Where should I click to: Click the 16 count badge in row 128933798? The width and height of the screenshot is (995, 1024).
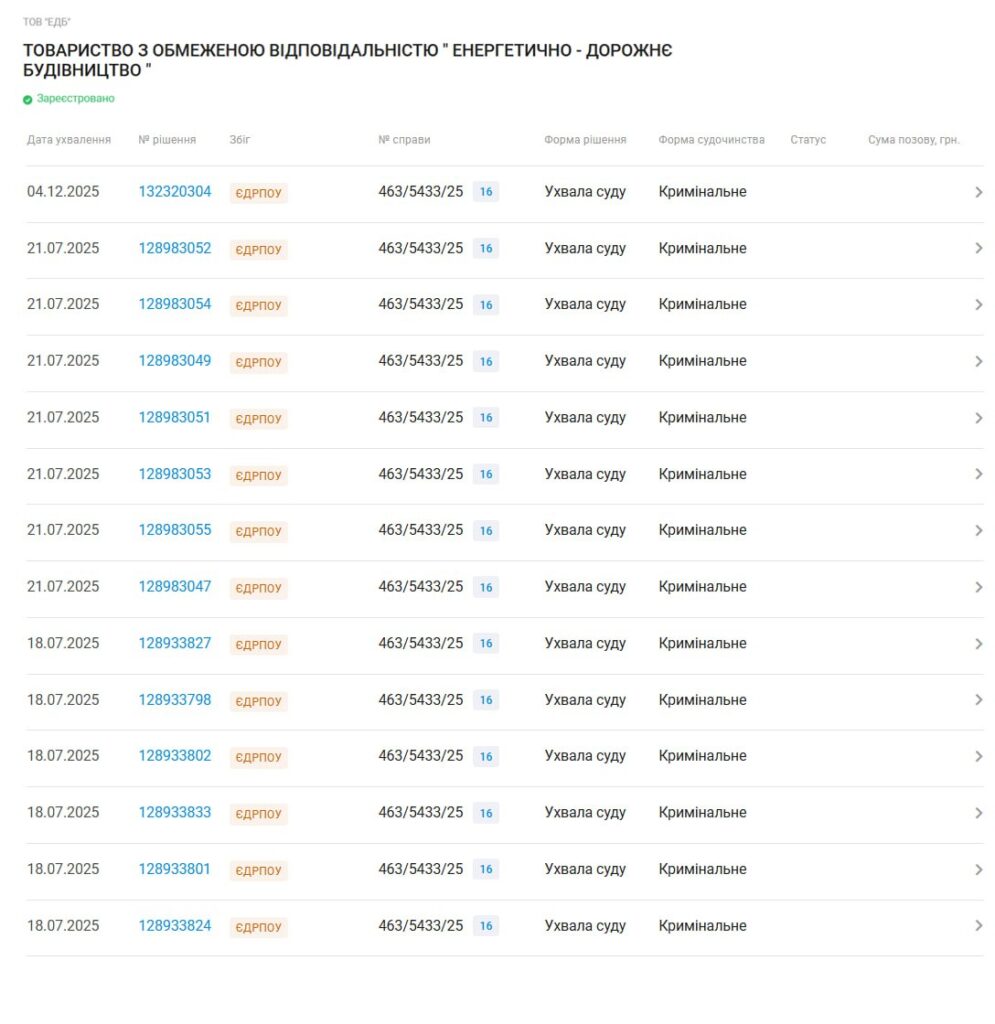point(486,700)
